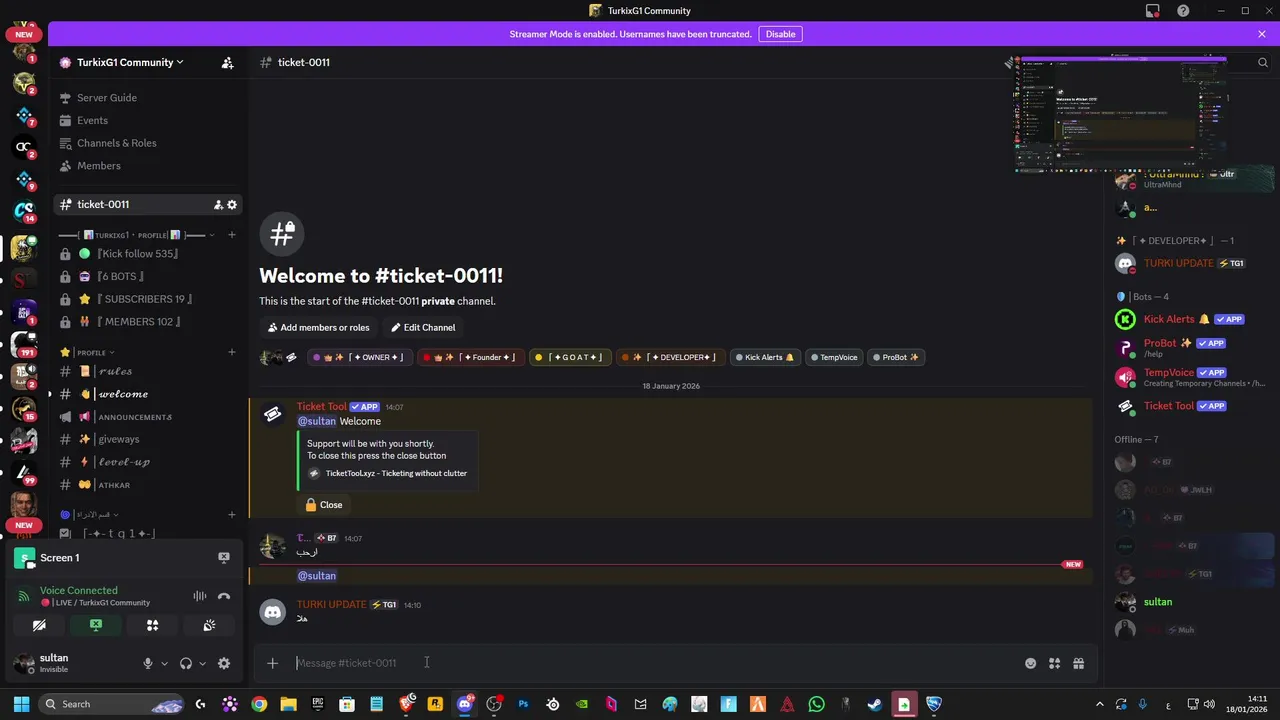Open the stream preview thumbnail

tap(1120, 114)
